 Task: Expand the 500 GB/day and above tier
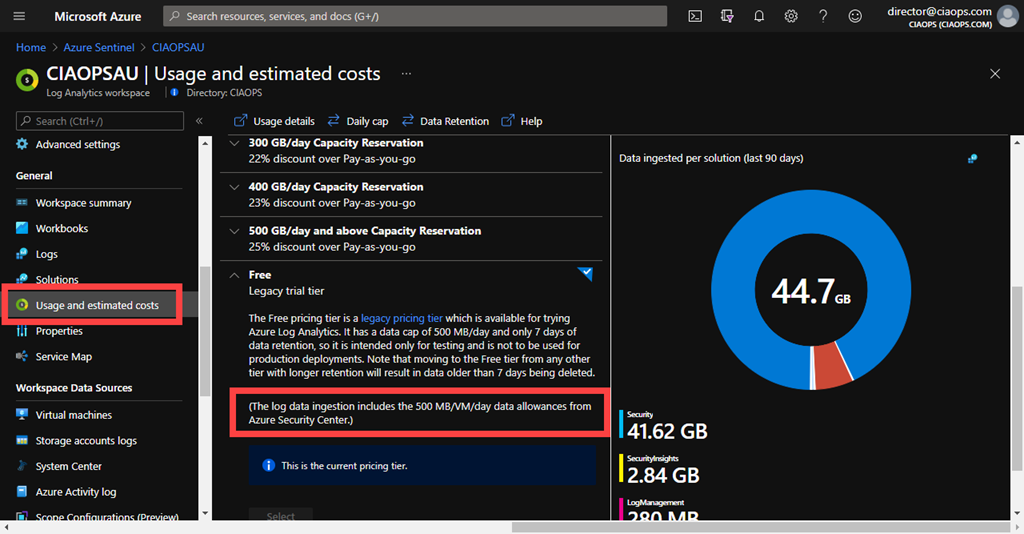coord(234,231)
